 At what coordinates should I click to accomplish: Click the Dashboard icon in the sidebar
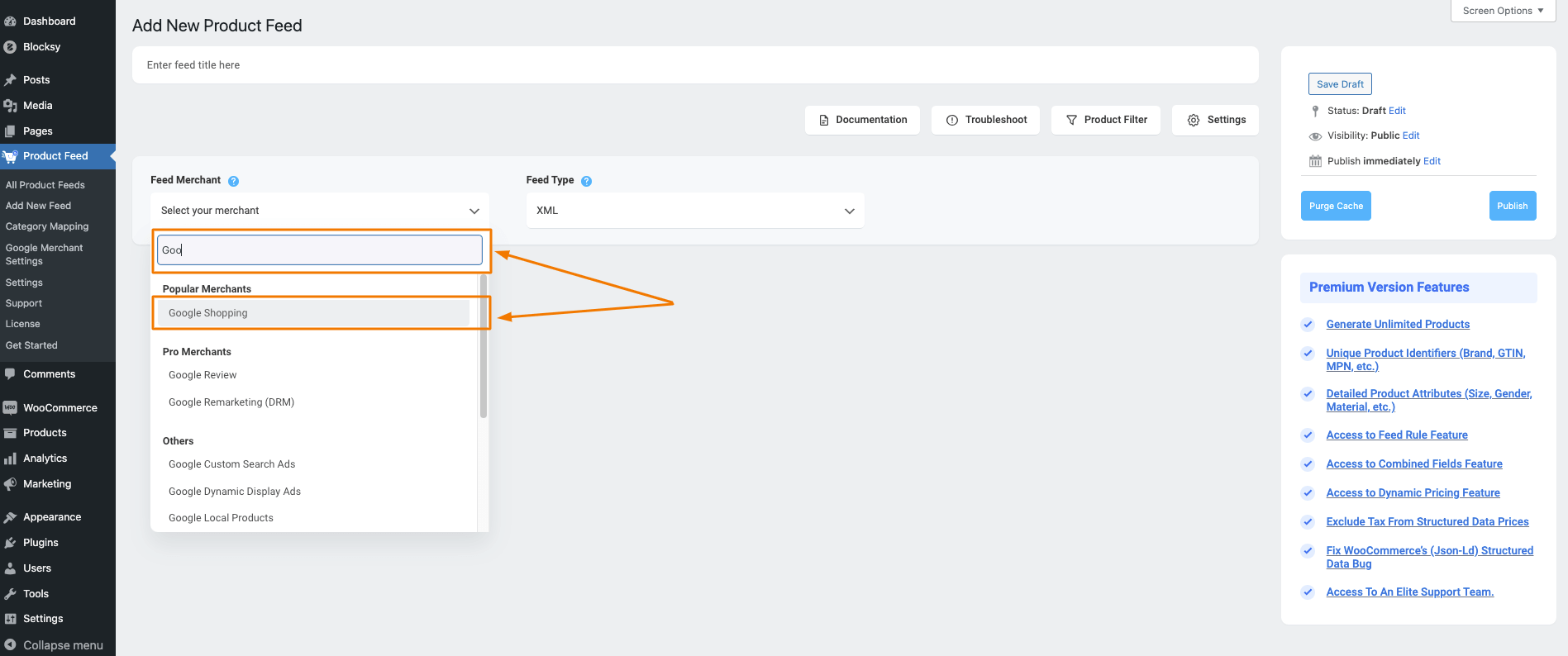click(10, 21)
